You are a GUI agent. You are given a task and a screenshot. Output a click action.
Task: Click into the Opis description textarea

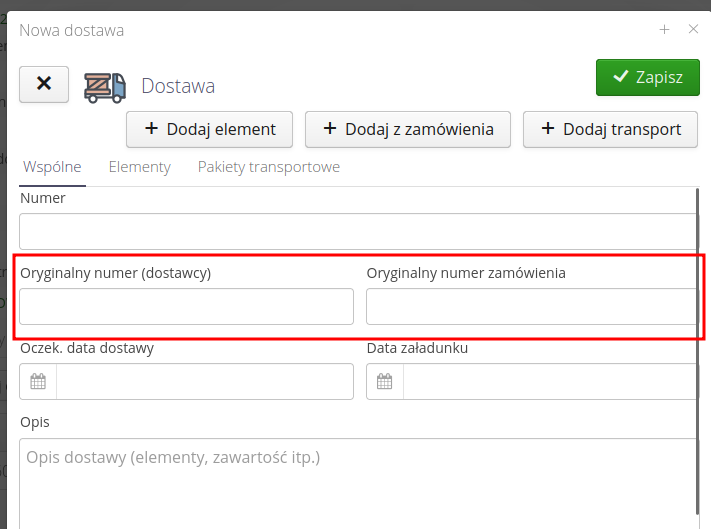358,485
